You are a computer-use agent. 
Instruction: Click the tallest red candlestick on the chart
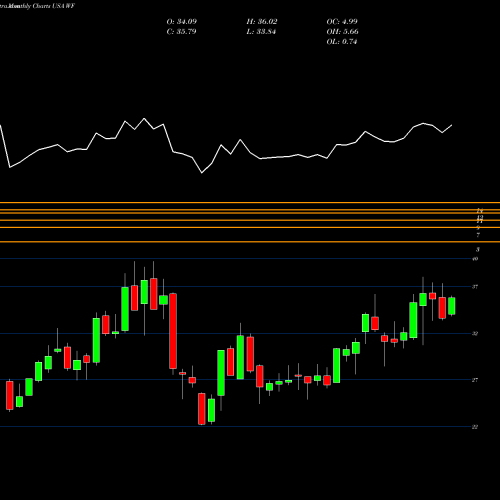coord(173,331)
